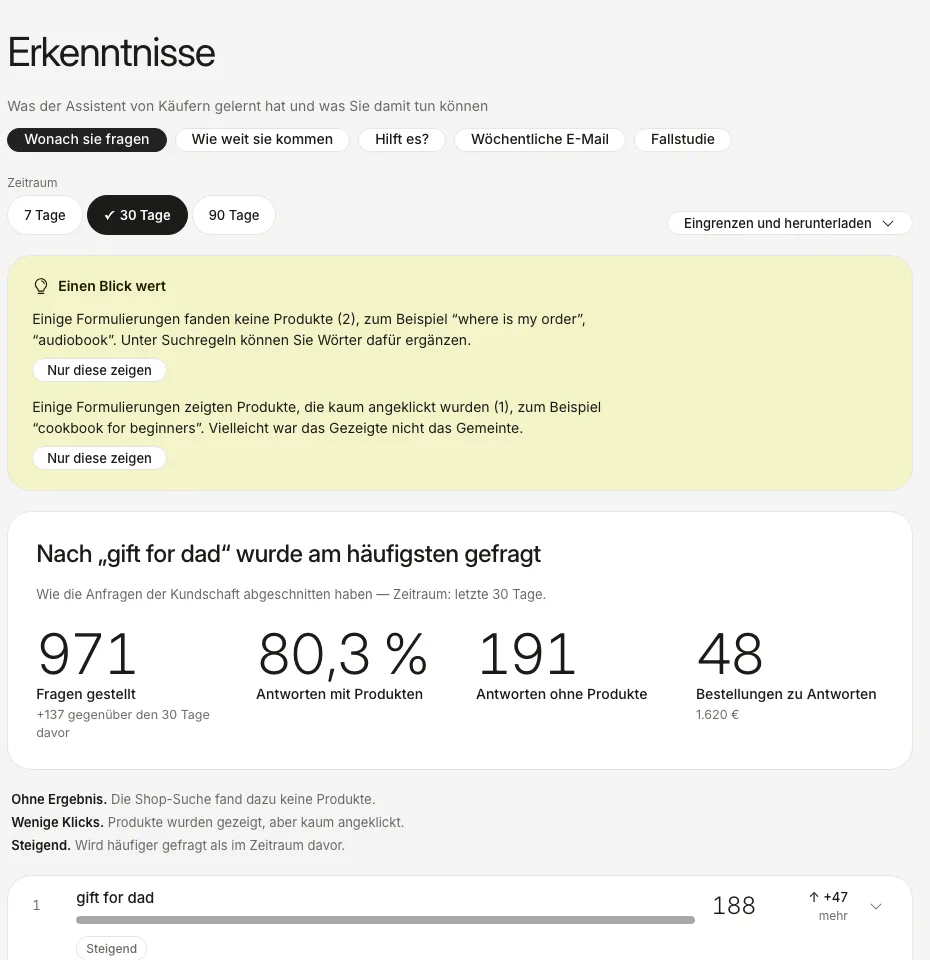
Task: Select the 90 Tage time range
Action: tap(234, 215)
